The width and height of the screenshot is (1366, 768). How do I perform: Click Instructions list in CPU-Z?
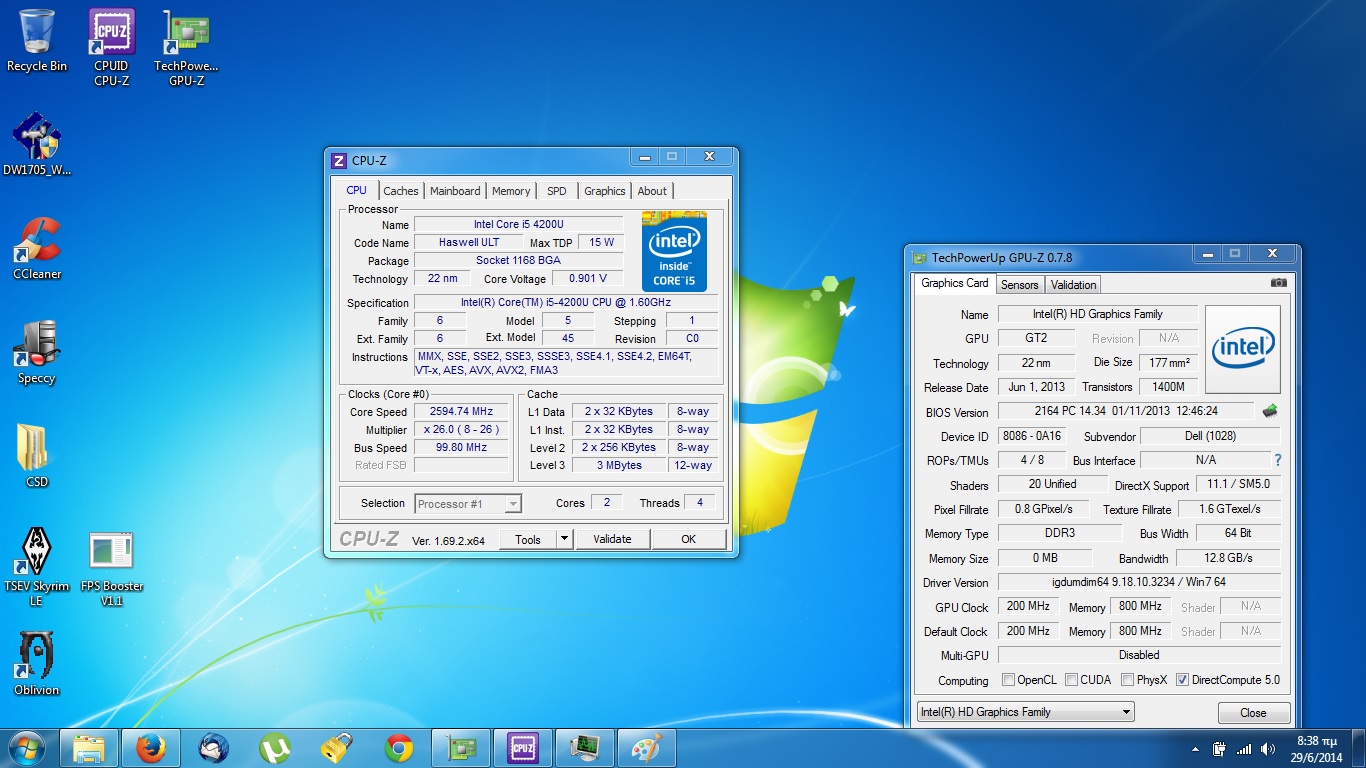pyautogui.click(x=566, y=362)
